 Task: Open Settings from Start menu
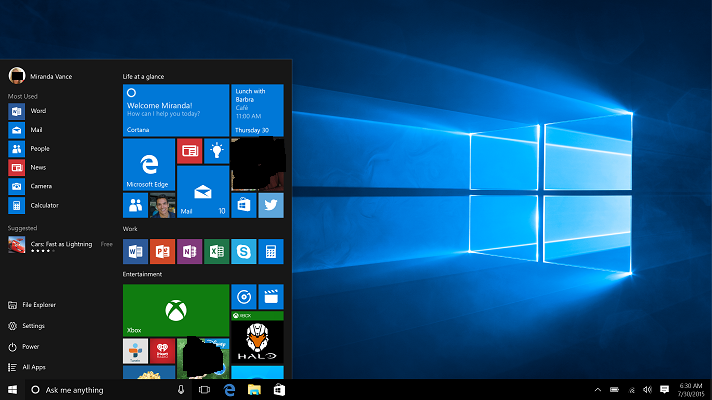pyautogui.click(x=33, y=326)
